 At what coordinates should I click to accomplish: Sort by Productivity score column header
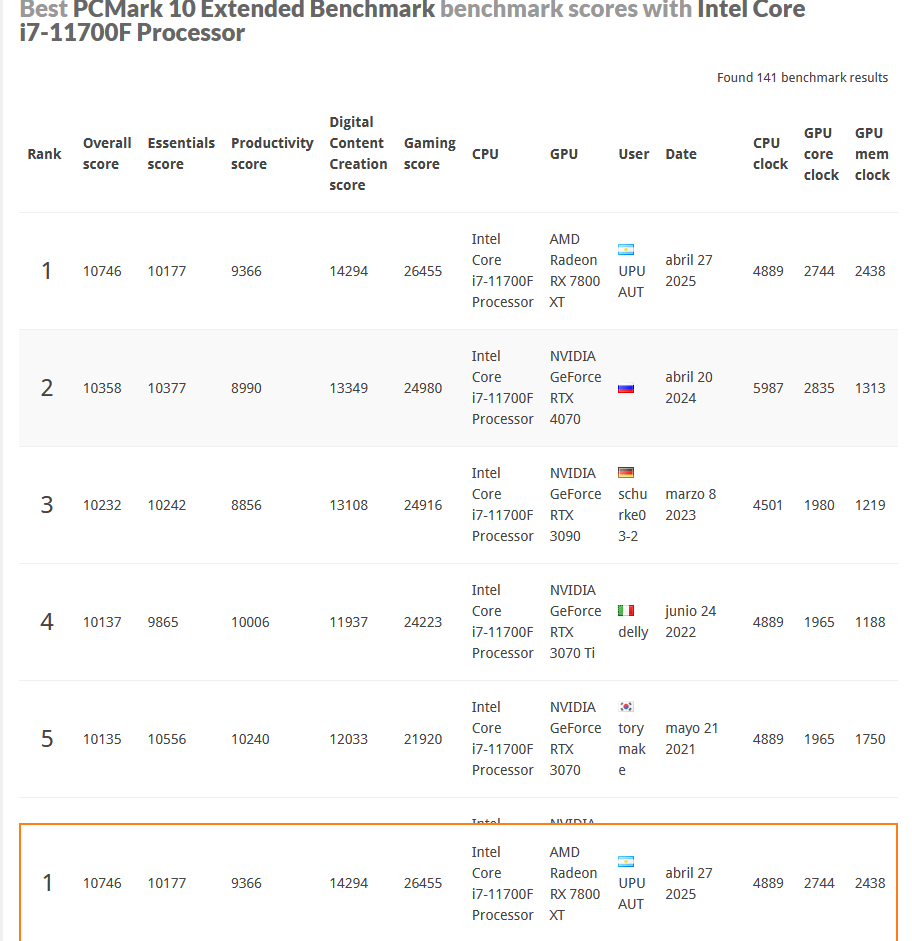(x=272, y=154)
